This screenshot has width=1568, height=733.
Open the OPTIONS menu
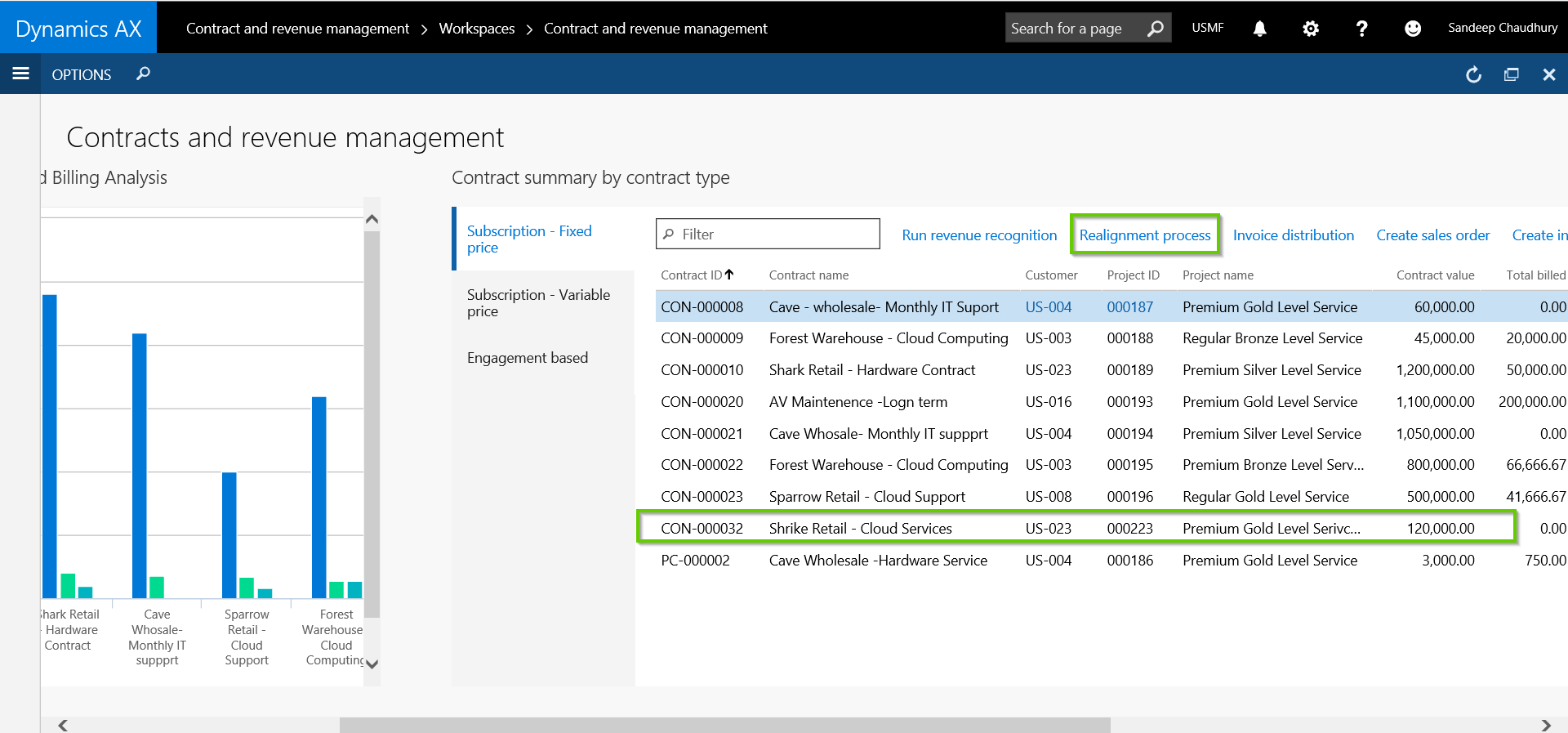[81, 74]
